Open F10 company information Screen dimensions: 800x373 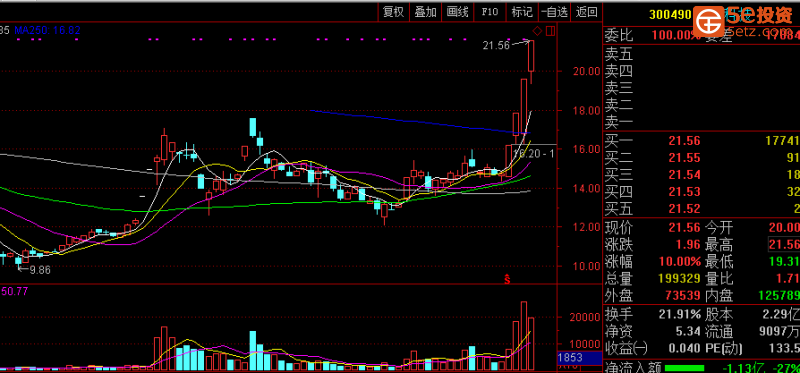489,12
